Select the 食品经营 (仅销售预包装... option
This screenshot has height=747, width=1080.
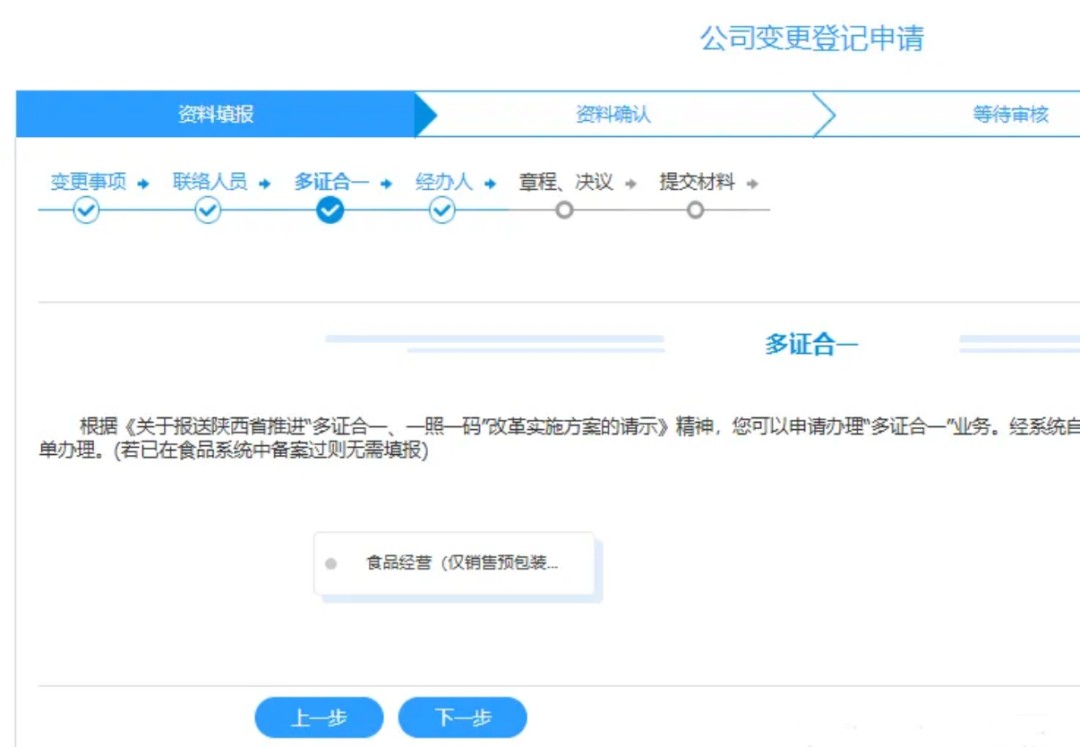[454, 563]
